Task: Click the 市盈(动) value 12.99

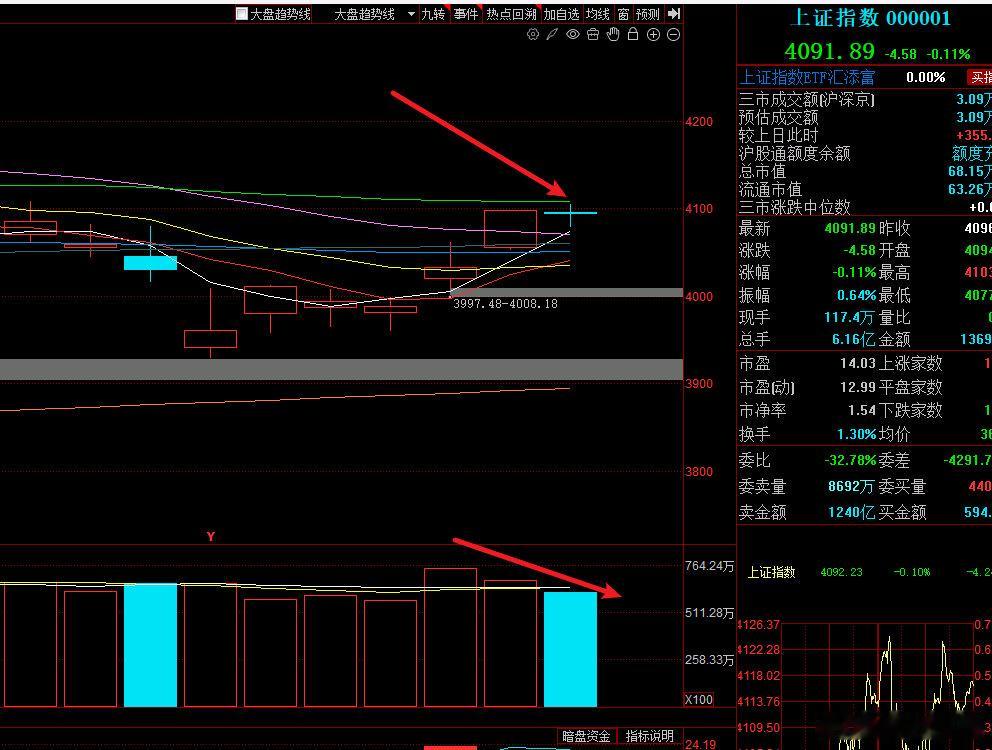Action: 858,387
